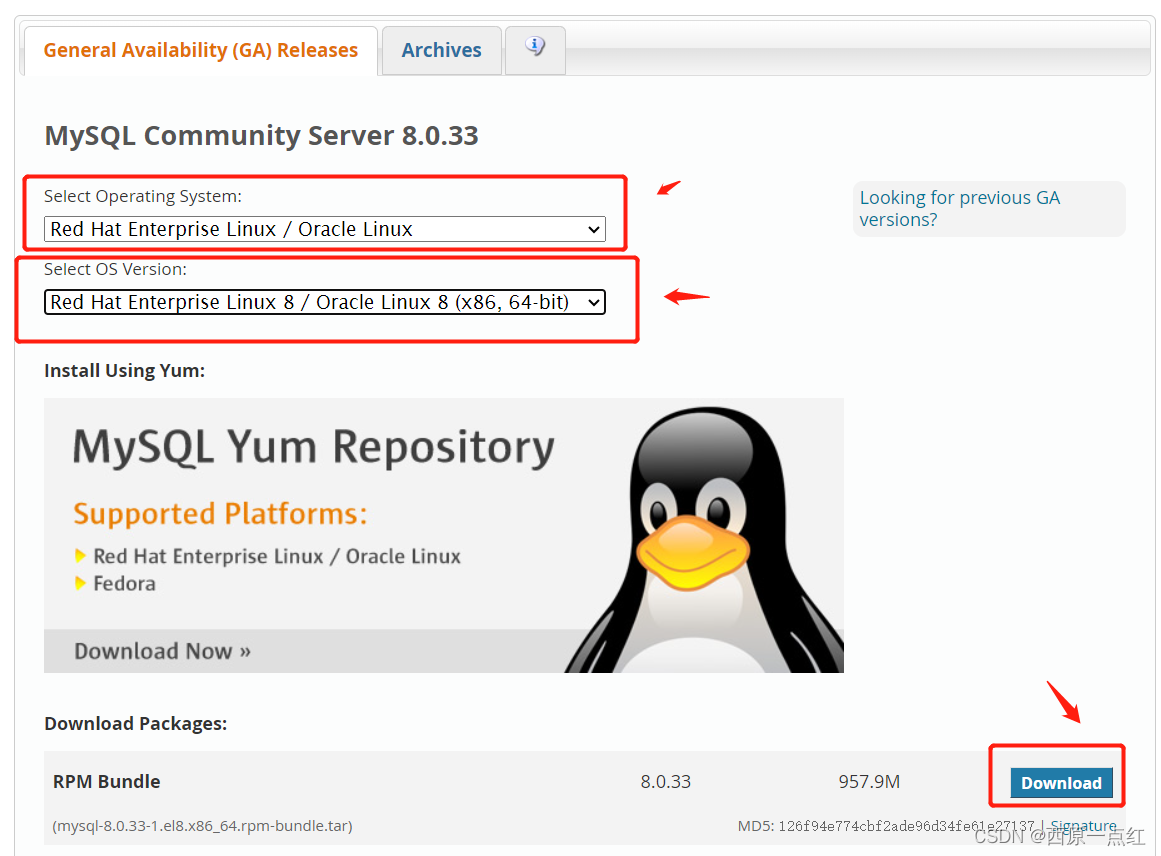Follow the Looking for previous GA versions link
The width and height of the screenshot is (1161, 856).
point(960,209)
